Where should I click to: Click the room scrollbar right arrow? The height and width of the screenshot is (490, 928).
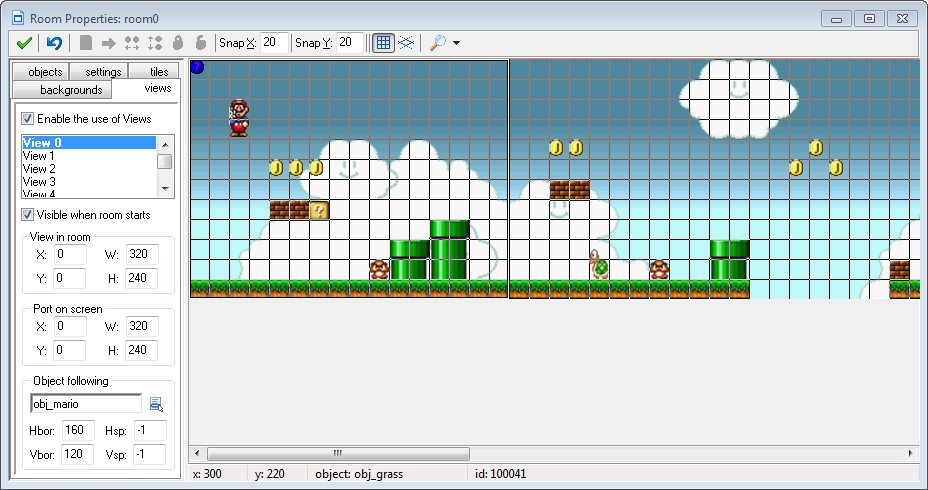911,454
